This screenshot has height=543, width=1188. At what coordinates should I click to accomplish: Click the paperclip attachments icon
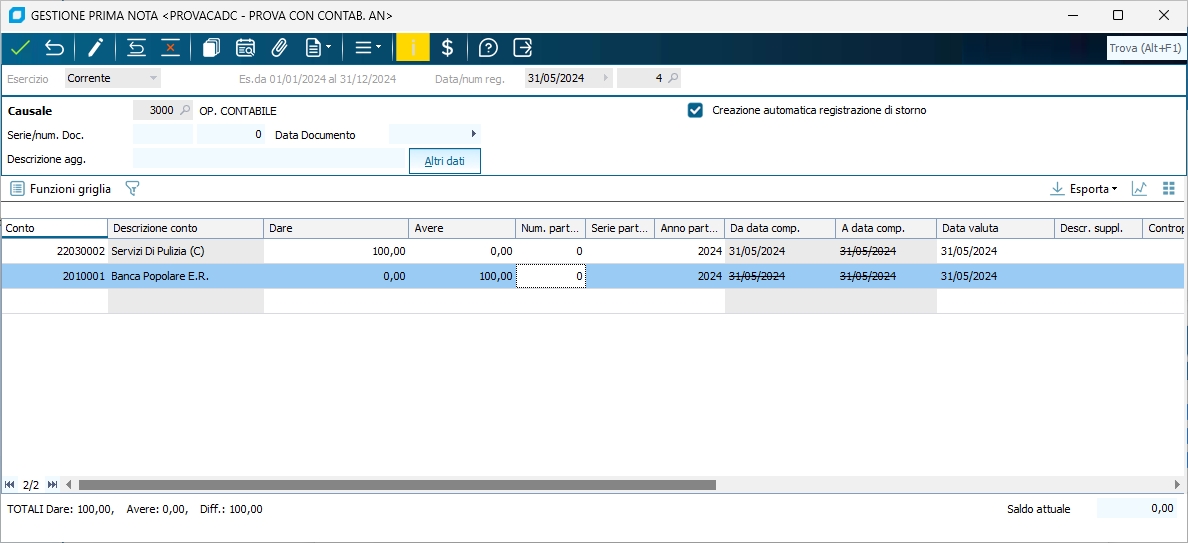pyautogui.click(x=279, y=48)
